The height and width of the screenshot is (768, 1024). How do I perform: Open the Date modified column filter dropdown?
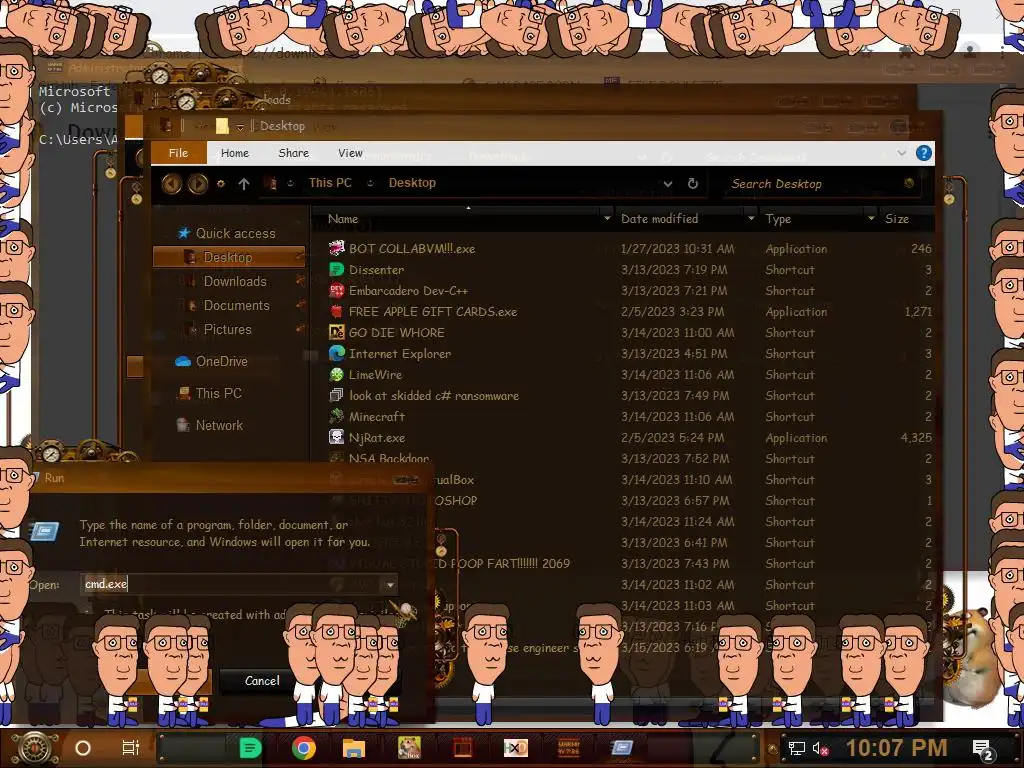point(750,218)
